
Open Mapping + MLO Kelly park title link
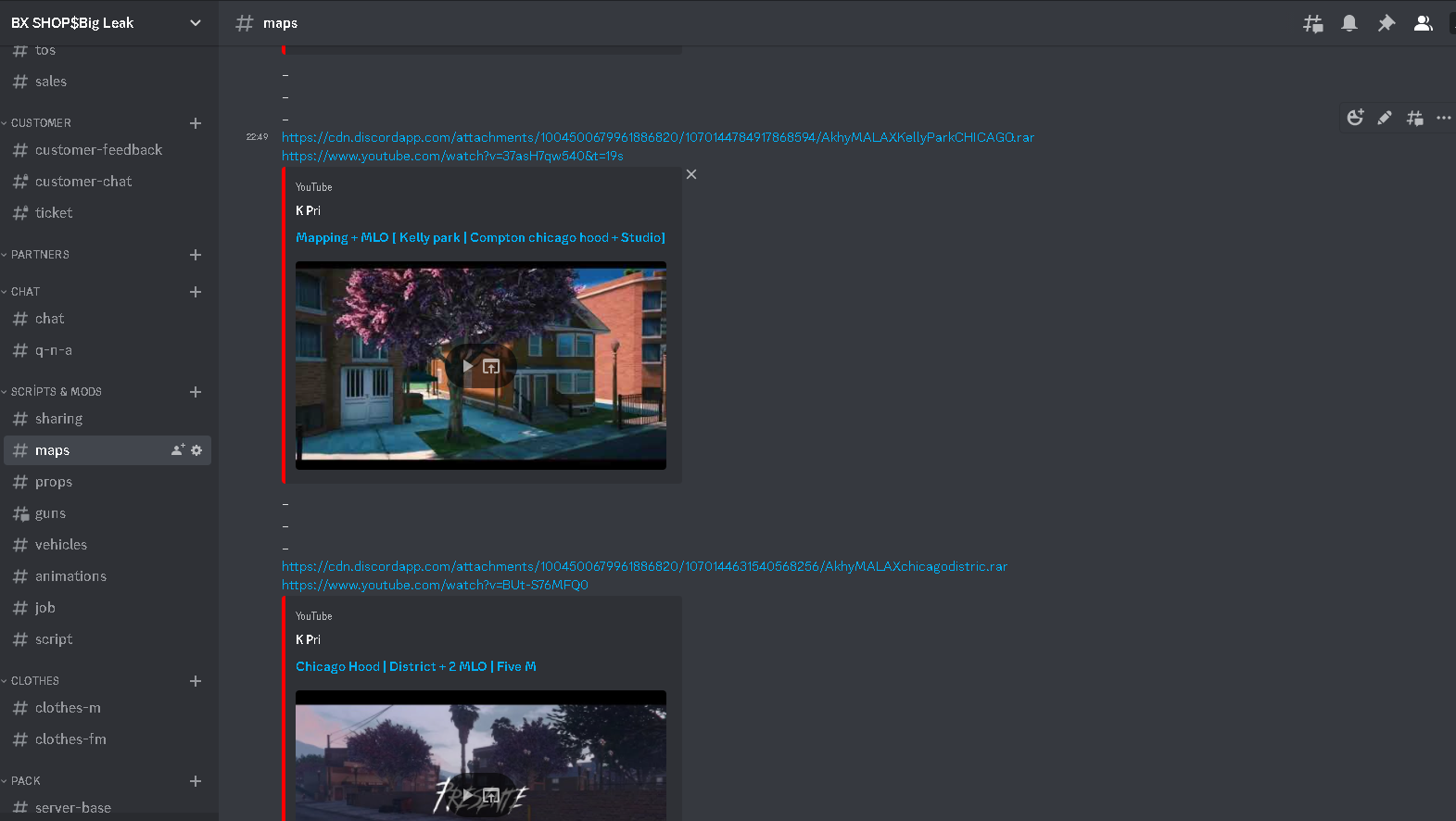tap(480, 237)
